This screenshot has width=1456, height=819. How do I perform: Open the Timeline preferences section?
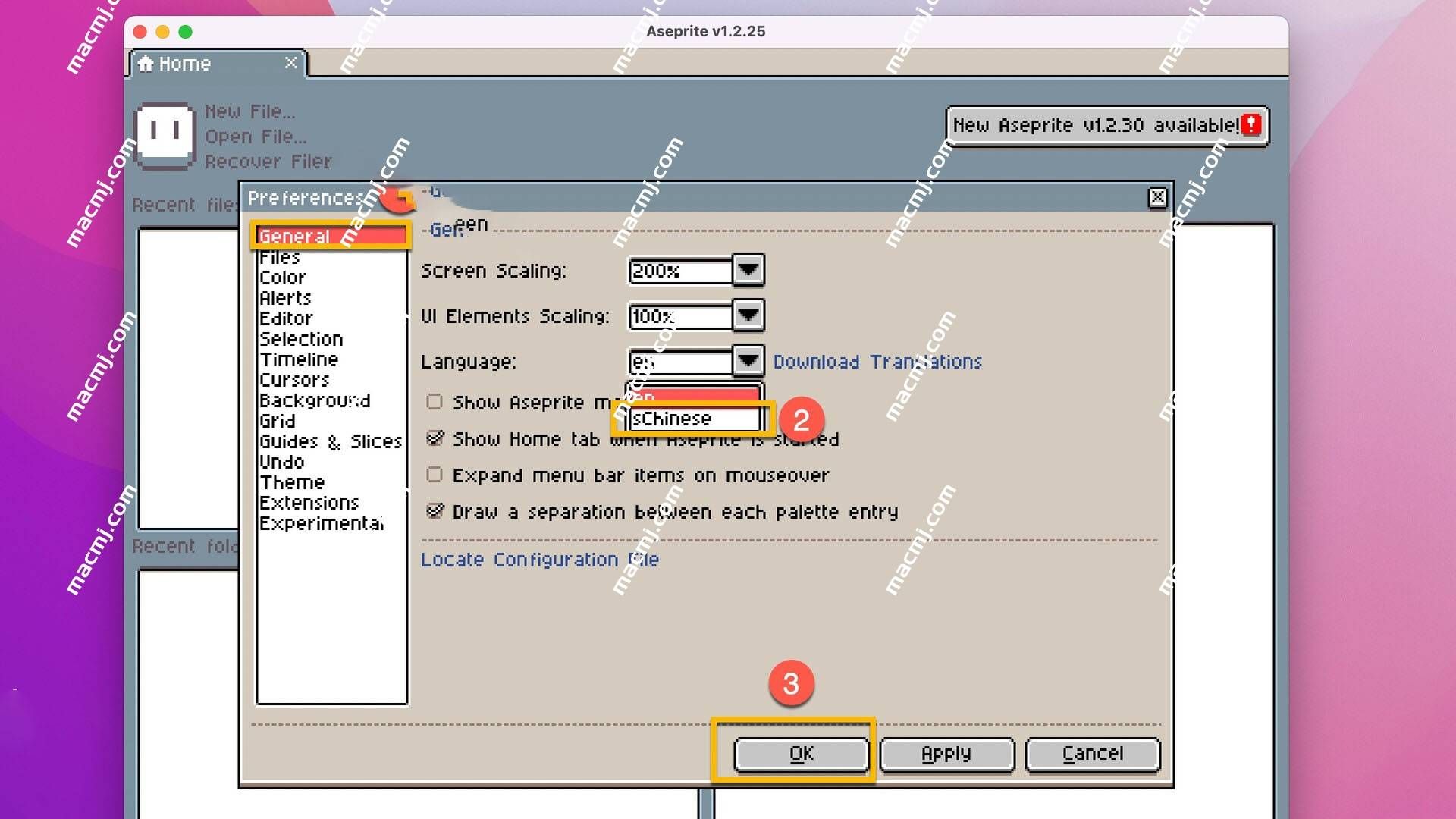point(331,359)
